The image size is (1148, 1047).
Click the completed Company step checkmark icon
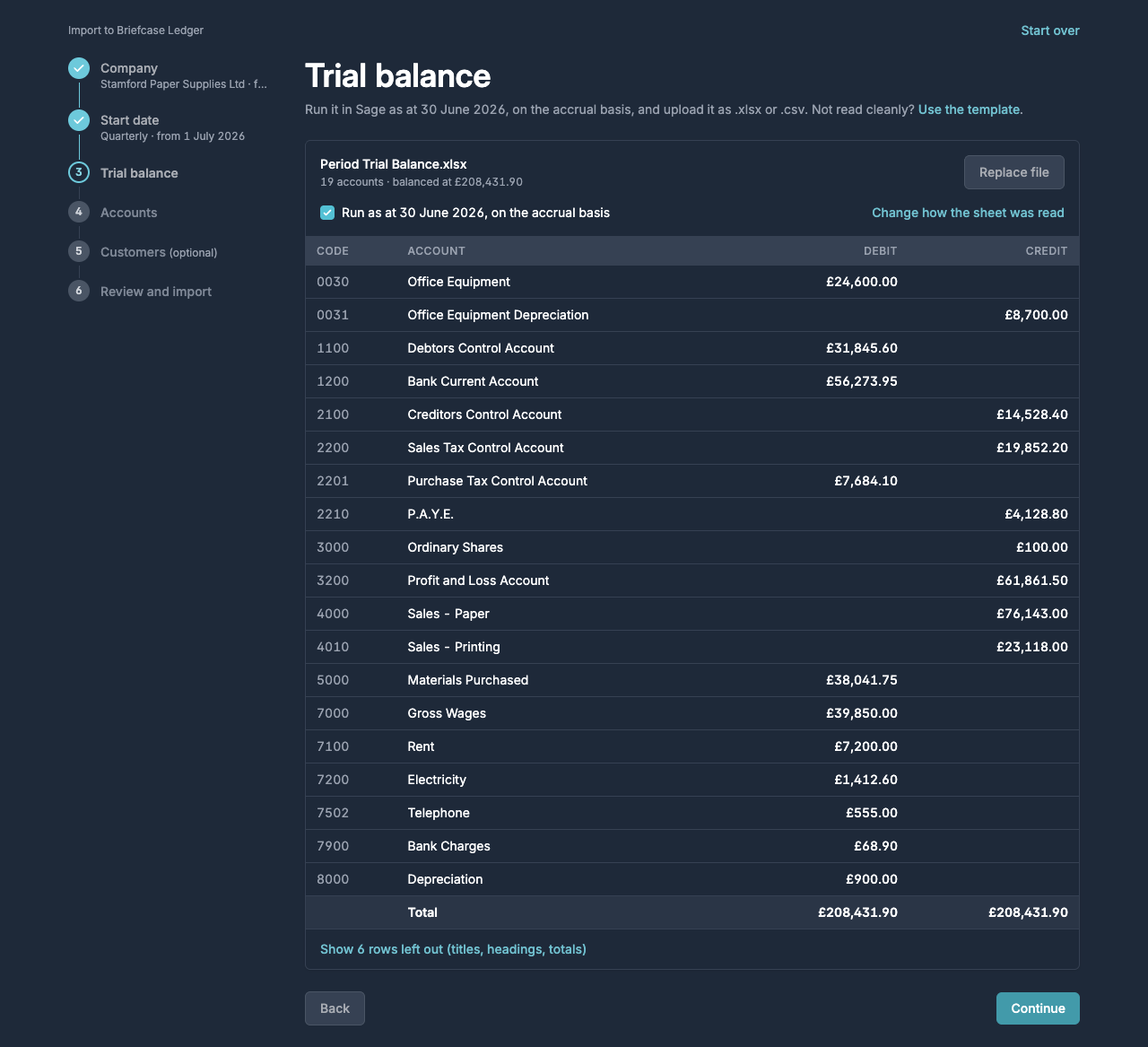click(x=79, y=68)
